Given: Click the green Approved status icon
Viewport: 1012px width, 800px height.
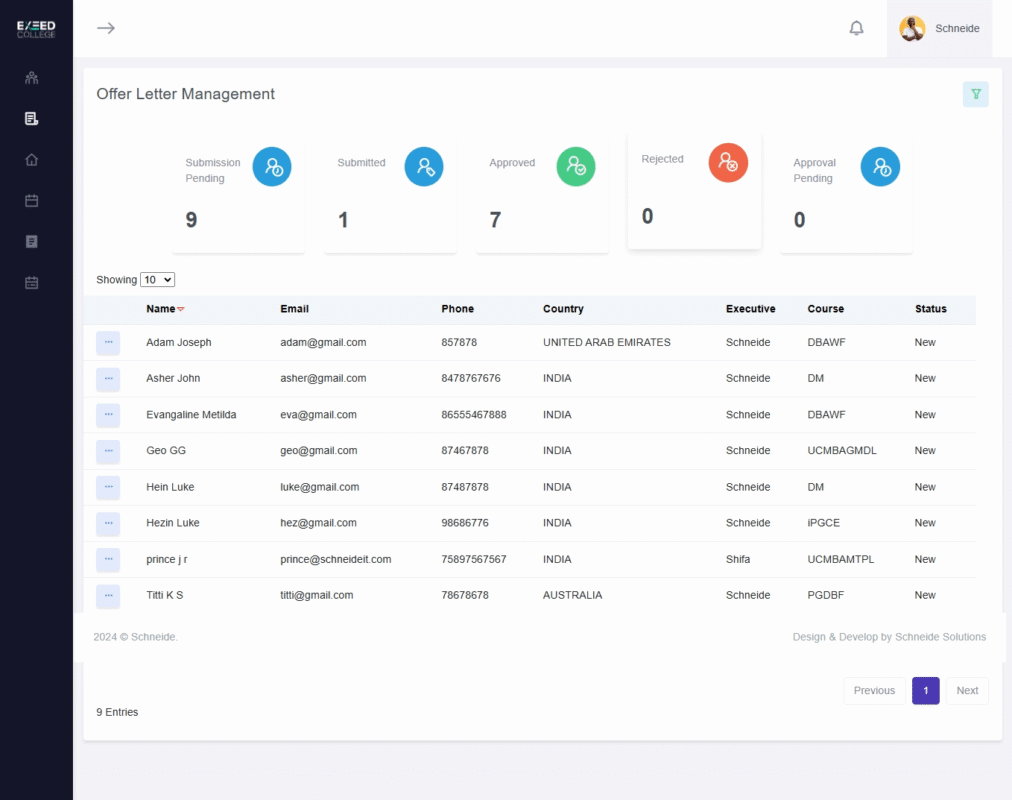Looking at the screenshot, I should click(x=576, y=167).
